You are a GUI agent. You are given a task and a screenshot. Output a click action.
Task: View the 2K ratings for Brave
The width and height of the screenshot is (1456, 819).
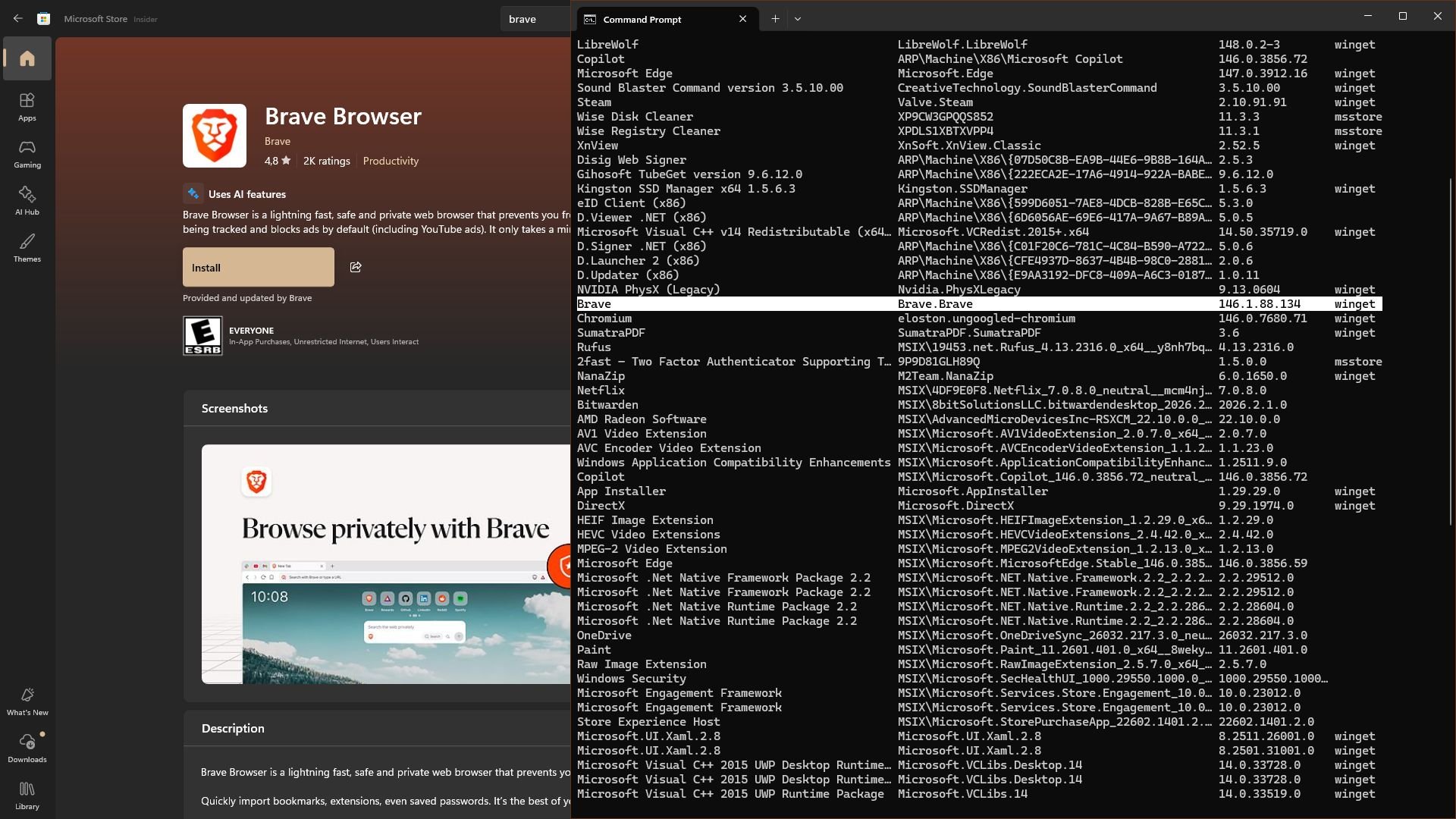(x=327, y=161)
